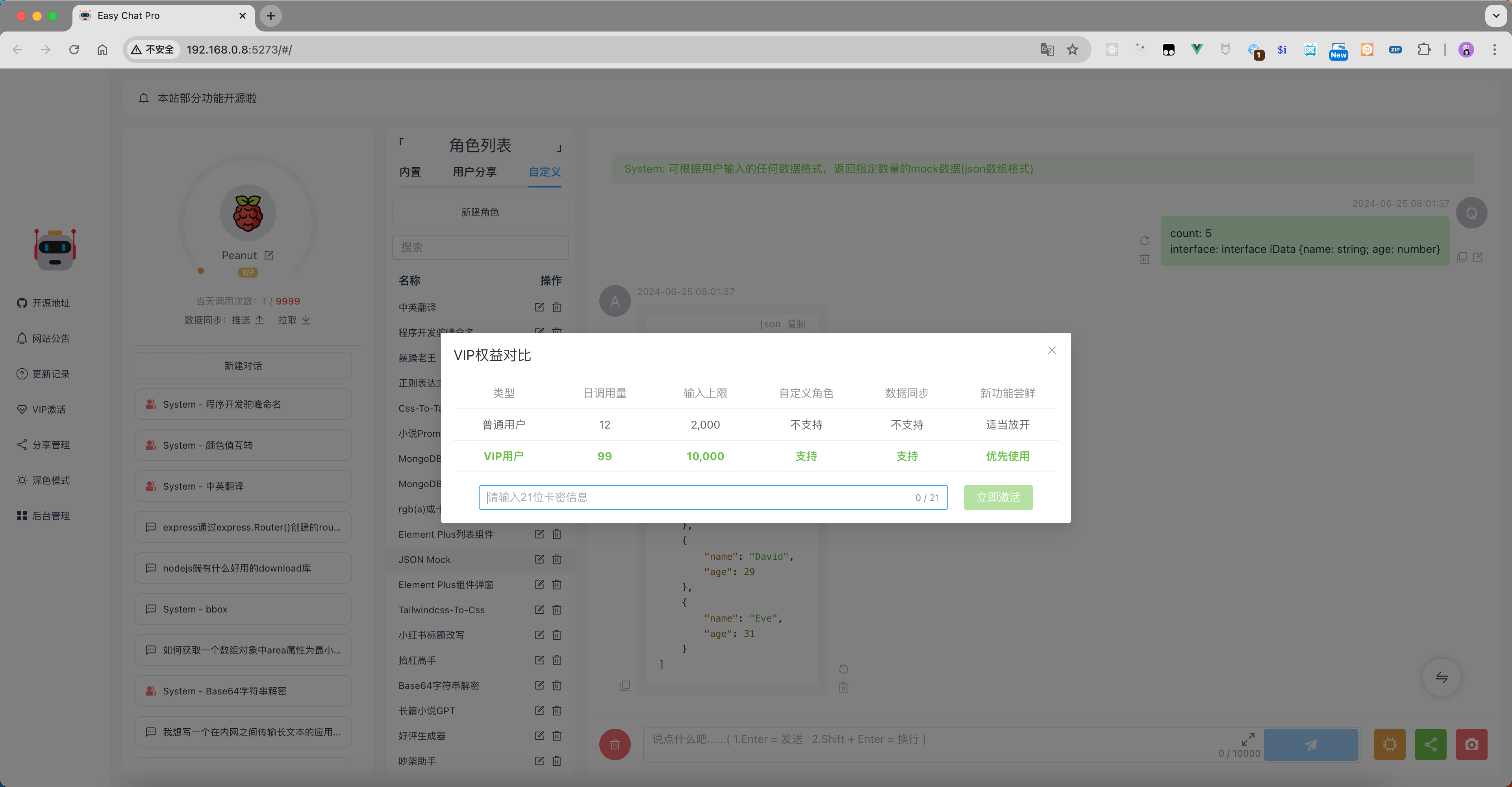
Task: Edit the JSON Mock role with pencil icon
Action: 539,559
